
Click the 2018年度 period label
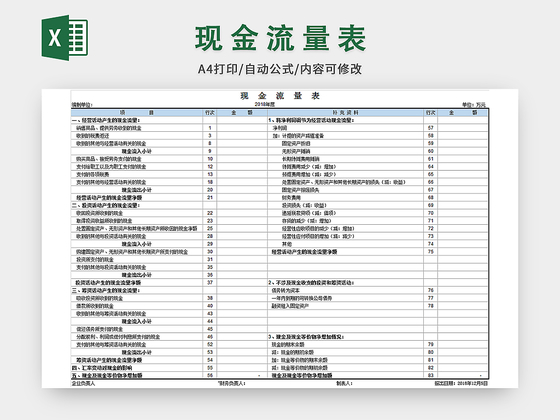pos(265,105)
